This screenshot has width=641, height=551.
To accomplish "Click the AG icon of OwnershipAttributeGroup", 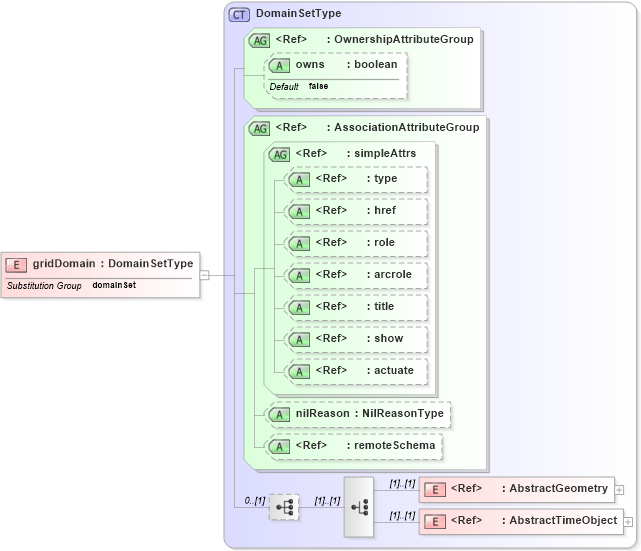I will point(260,40).
